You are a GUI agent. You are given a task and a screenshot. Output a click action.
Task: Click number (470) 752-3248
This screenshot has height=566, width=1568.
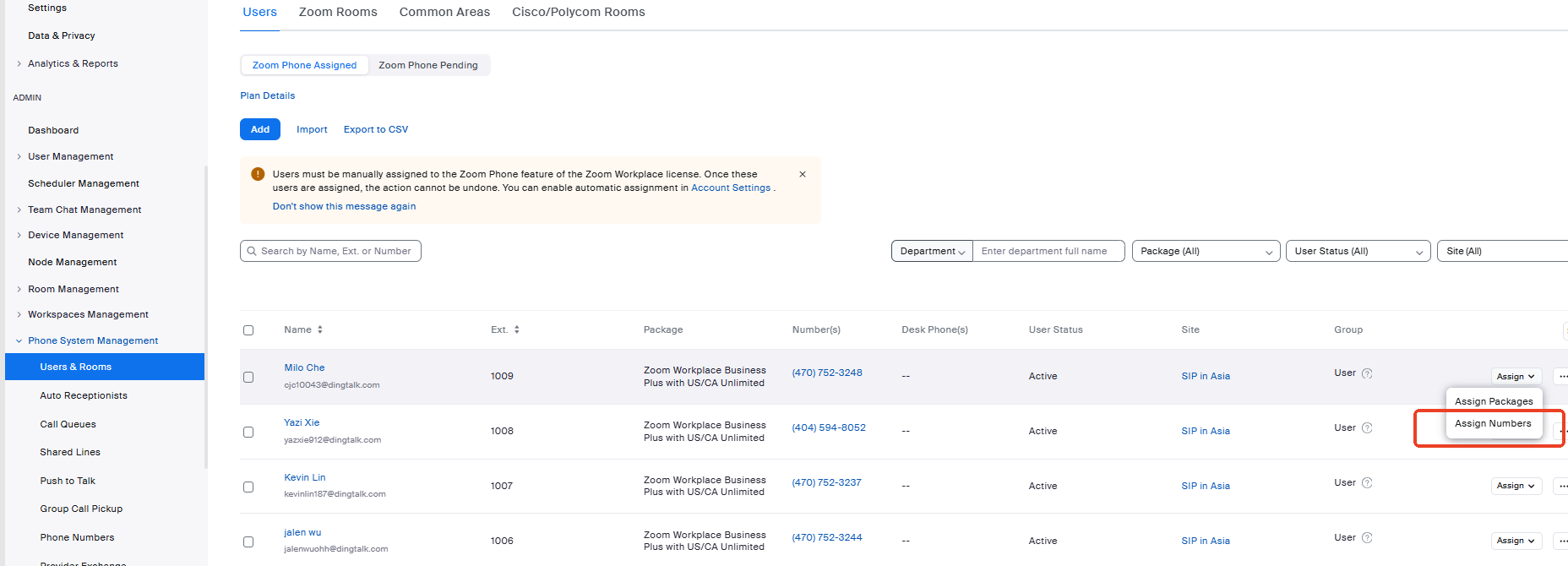827,373
